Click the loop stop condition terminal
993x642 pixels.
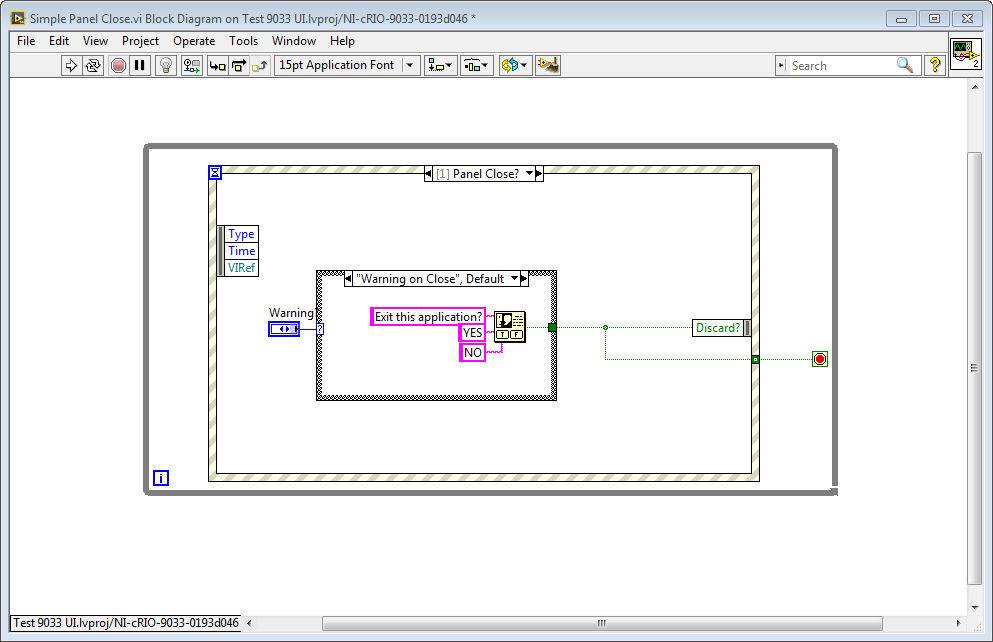[x=820, y=359]
